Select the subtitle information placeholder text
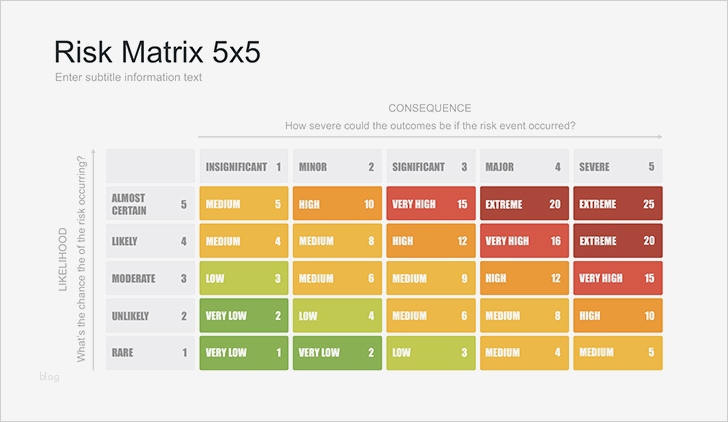Screen dimensions: 728x422 pos(129,78)
